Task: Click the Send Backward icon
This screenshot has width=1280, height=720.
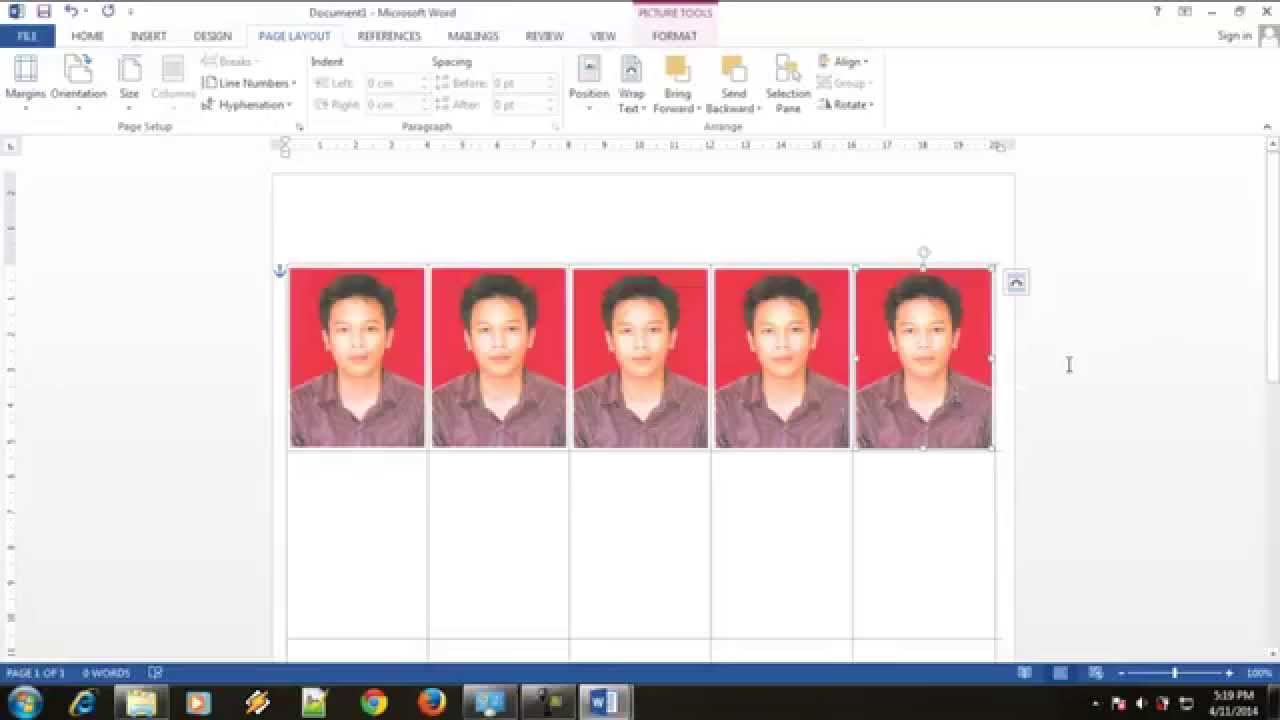Action: pyautogui.click(x=734, y=69)
